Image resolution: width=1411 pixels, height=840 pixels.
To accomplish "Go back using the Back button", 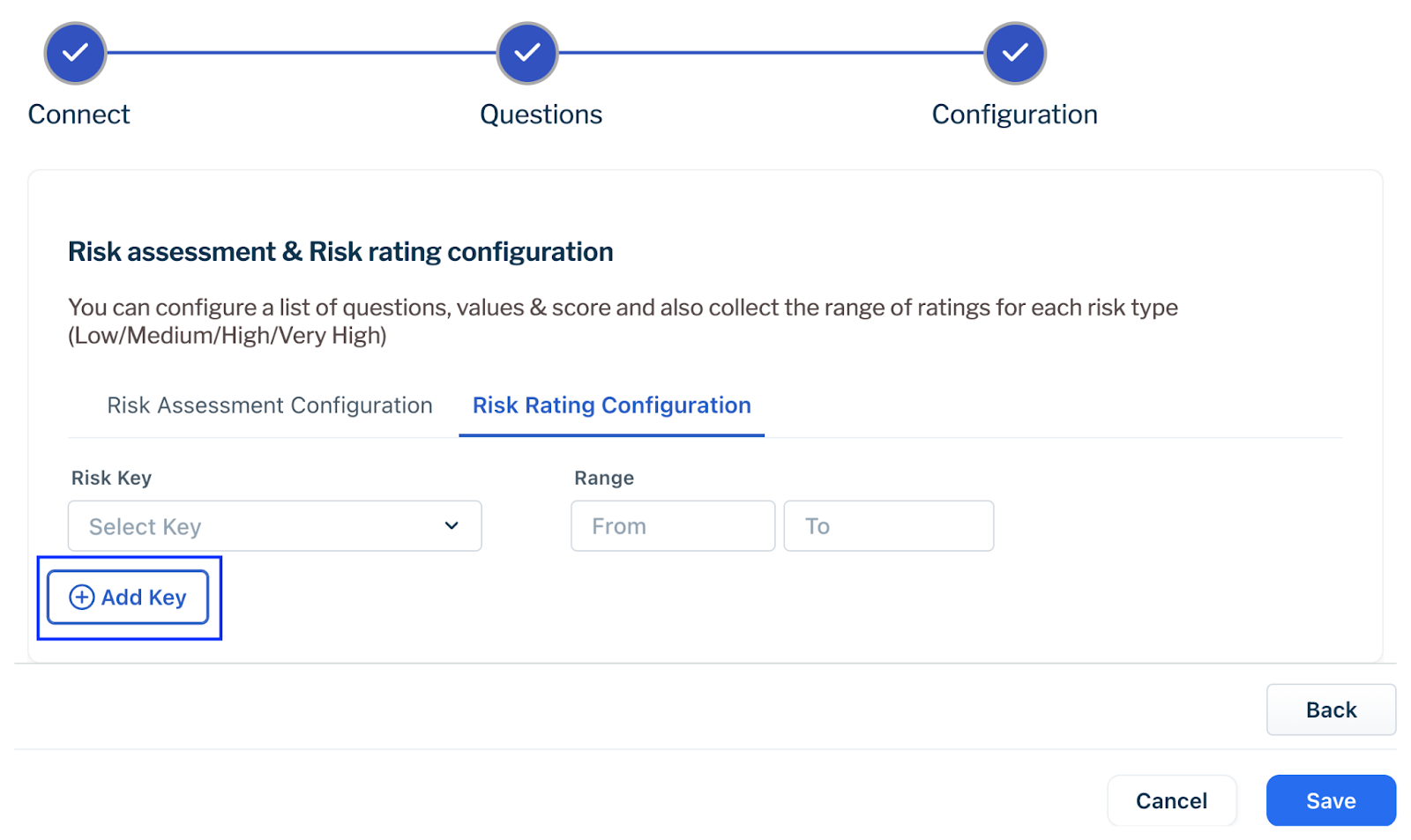I will click(1330, 710).
